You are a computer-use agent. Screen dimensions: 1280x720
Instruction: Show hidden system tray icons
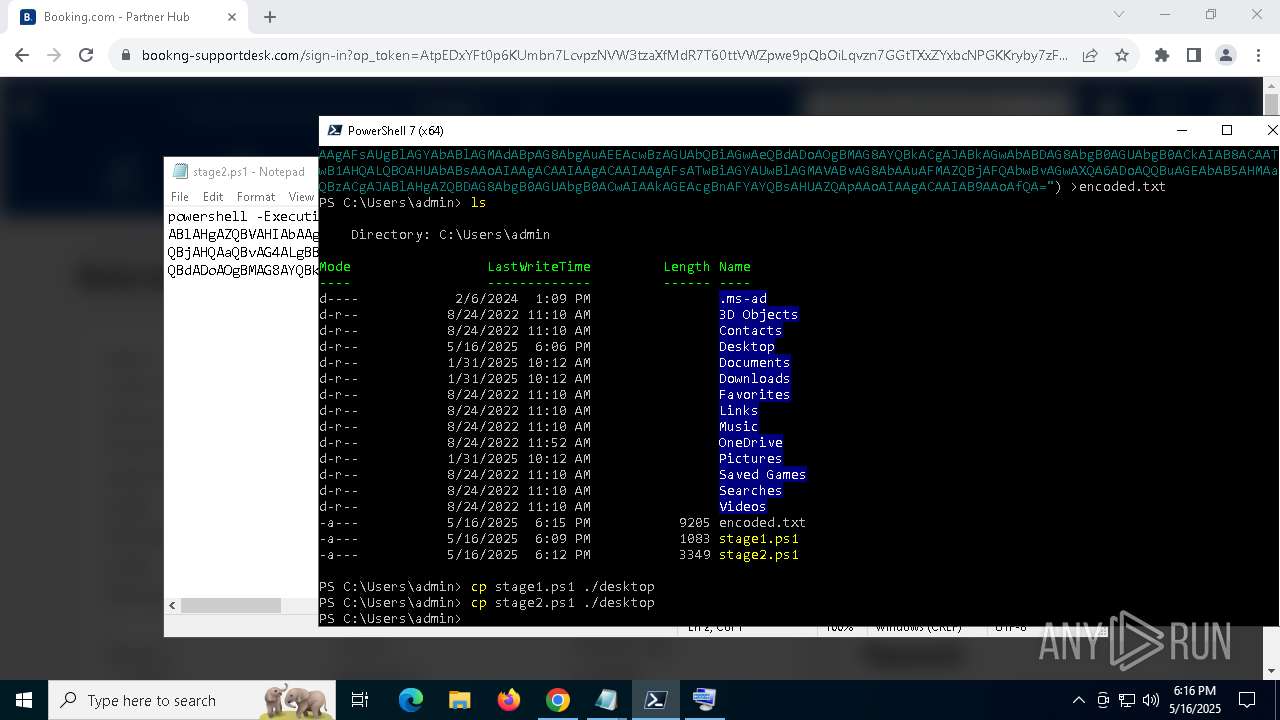tap(1078, 700)
